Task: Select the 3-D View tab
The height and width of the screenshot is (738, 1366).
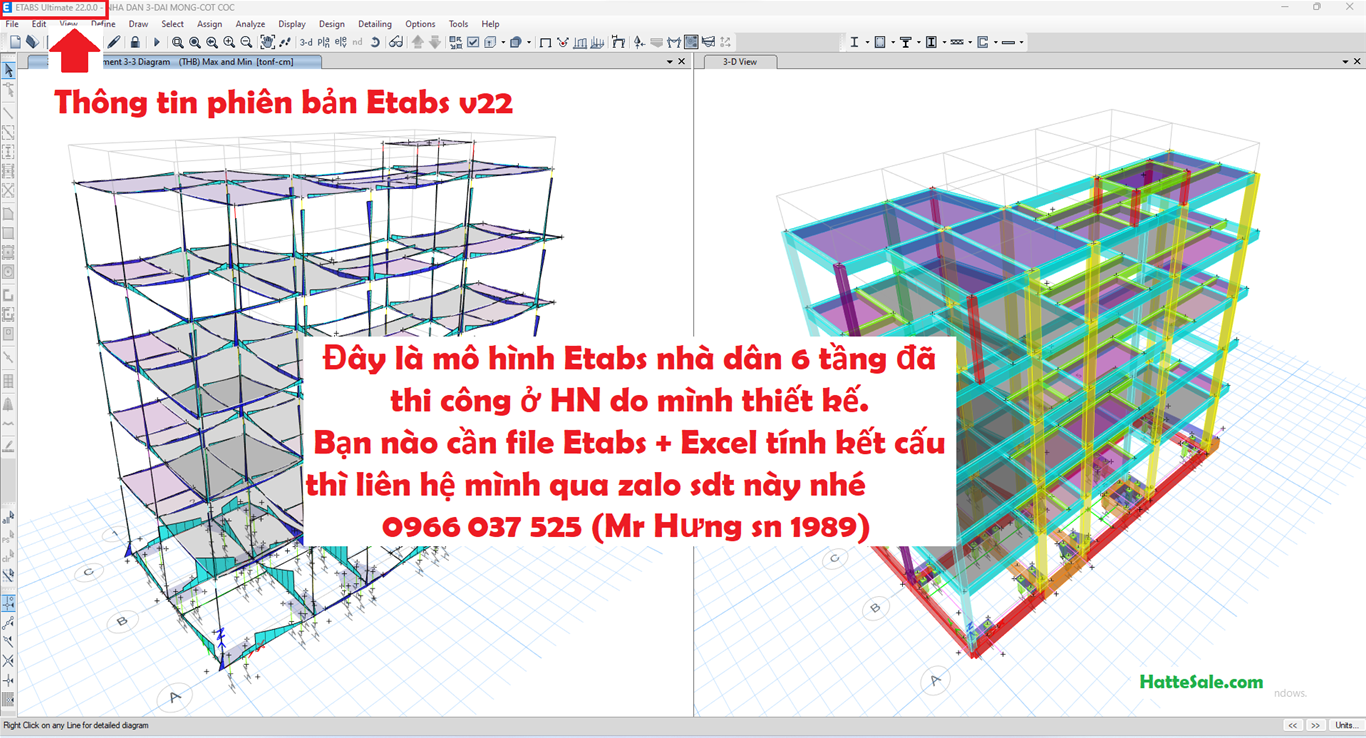Action: [x=740, y=62]
